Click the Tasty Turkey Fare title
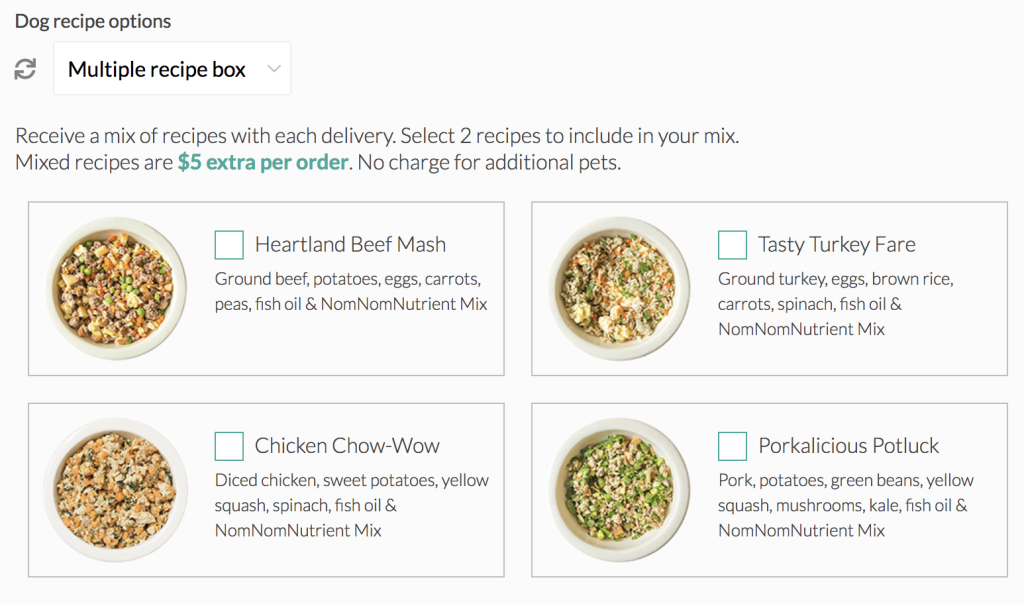The image size is (1024, 604). click(836, 245)
